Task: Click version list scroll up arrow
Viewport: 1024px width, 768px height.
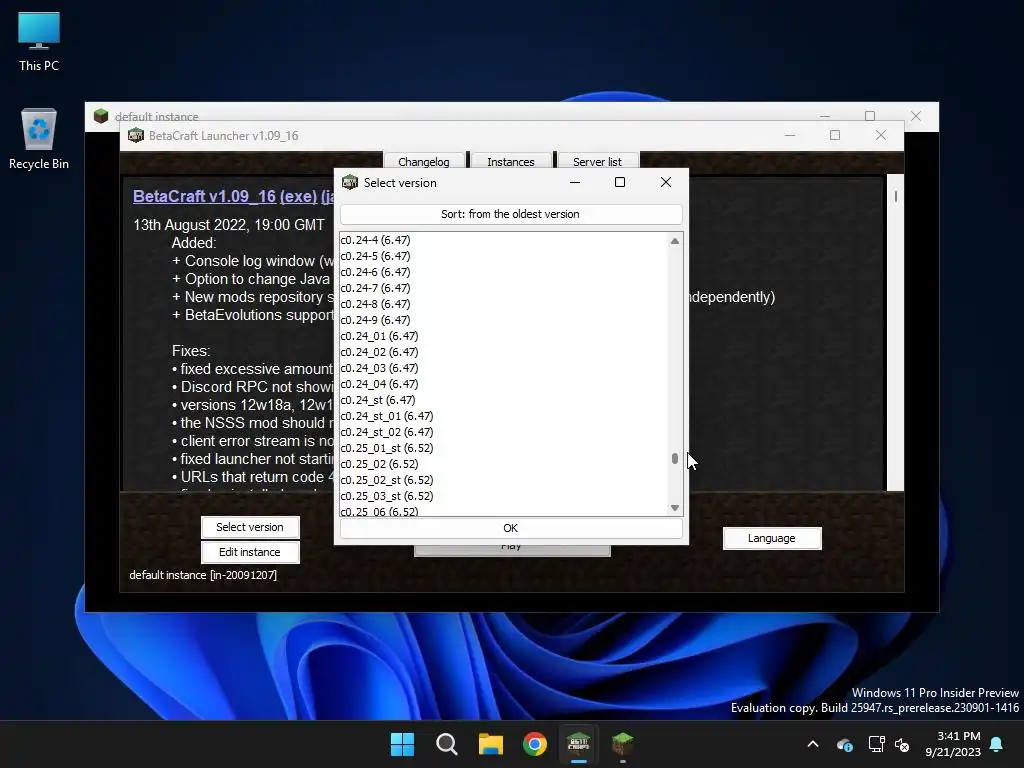Action: [675, 241]
